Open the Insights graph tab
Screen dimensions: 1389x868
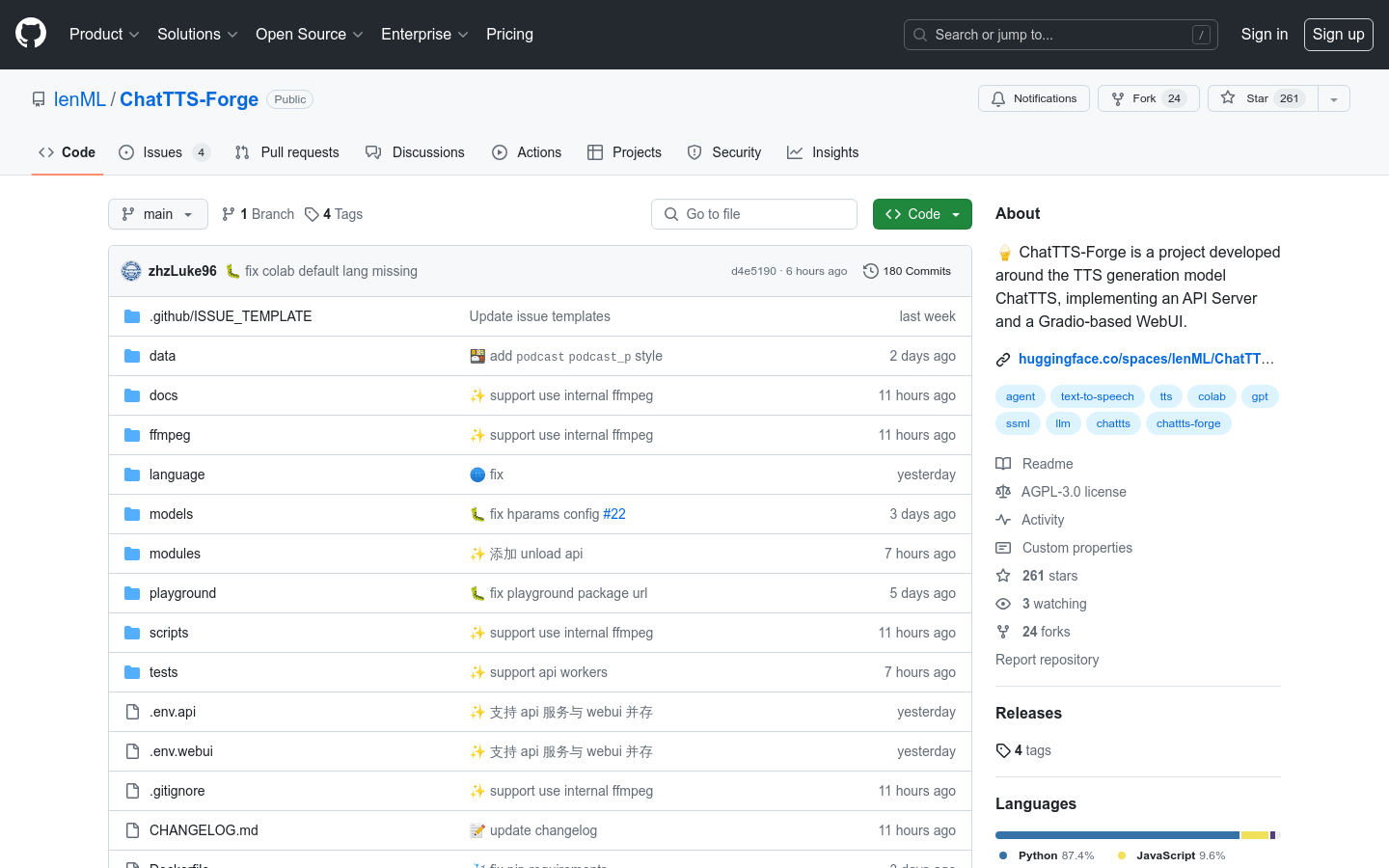[823, 152]
